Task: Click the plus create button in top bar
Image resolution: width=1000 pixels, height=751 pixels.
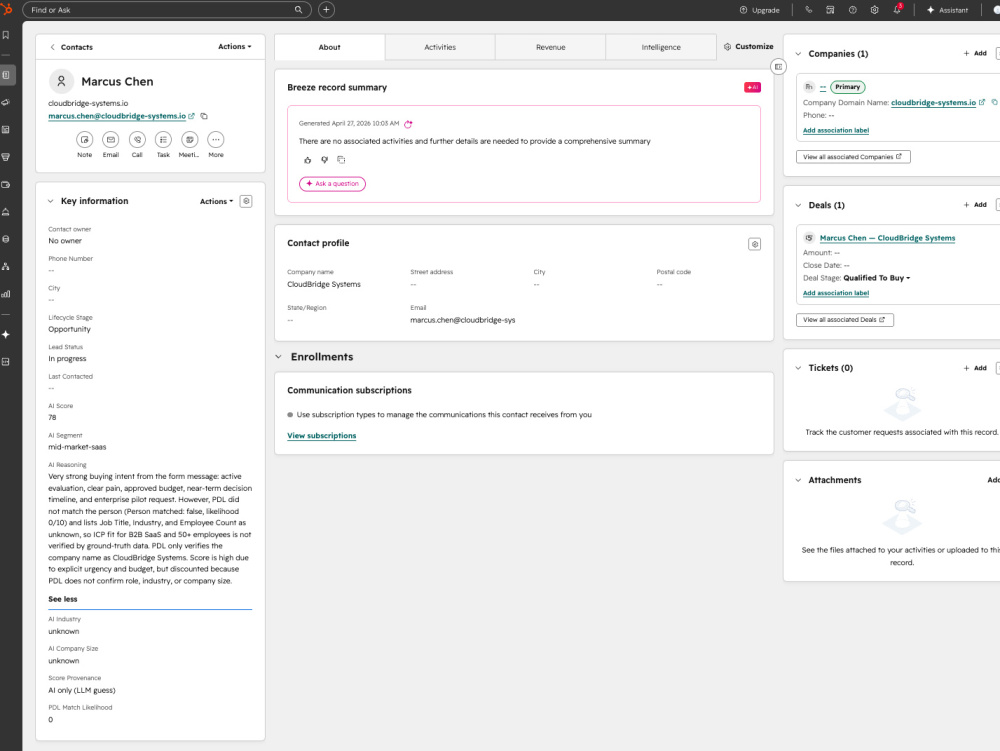Action: point(326,10)
